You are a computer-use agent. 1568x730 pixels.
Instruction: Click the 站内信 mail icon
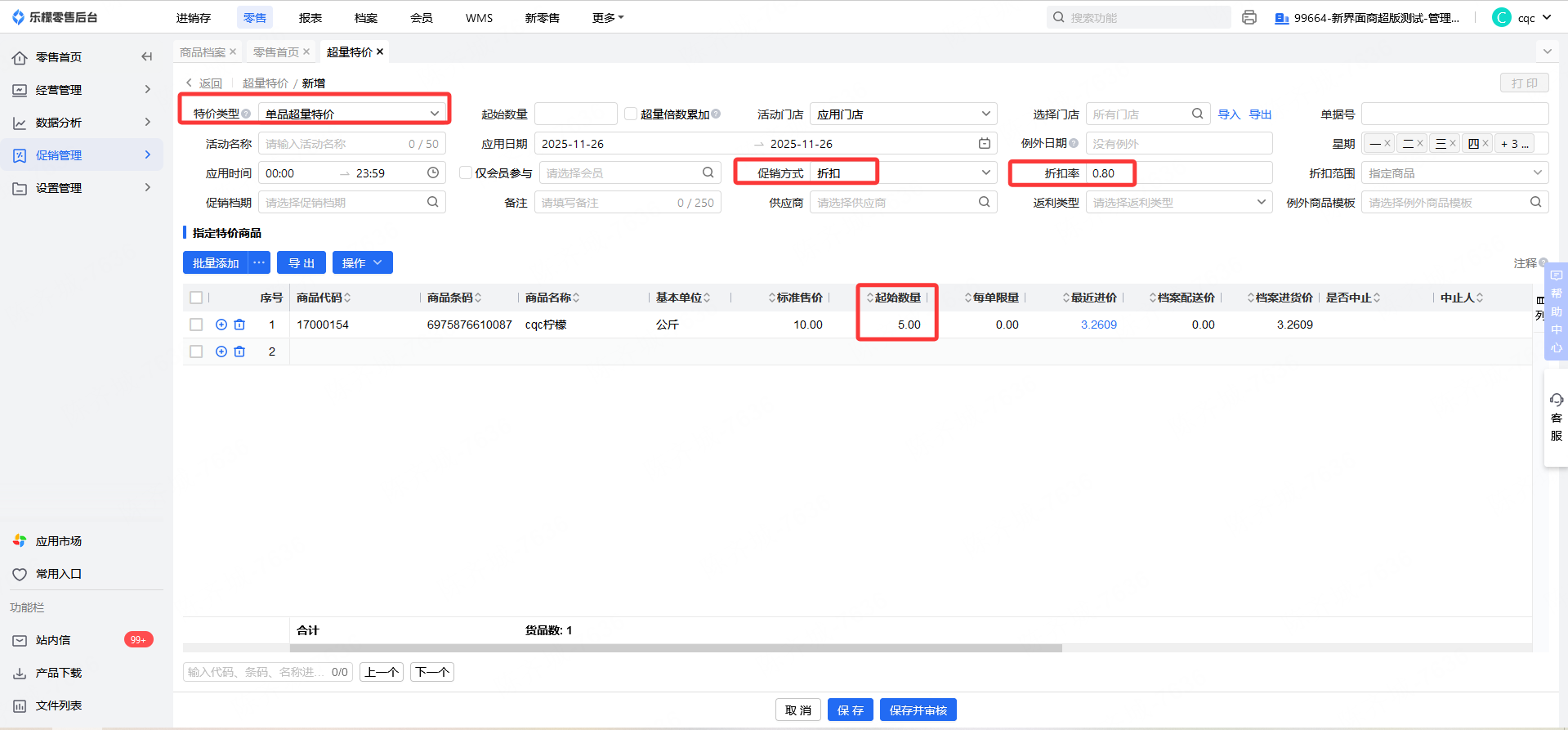pos(20,640)
